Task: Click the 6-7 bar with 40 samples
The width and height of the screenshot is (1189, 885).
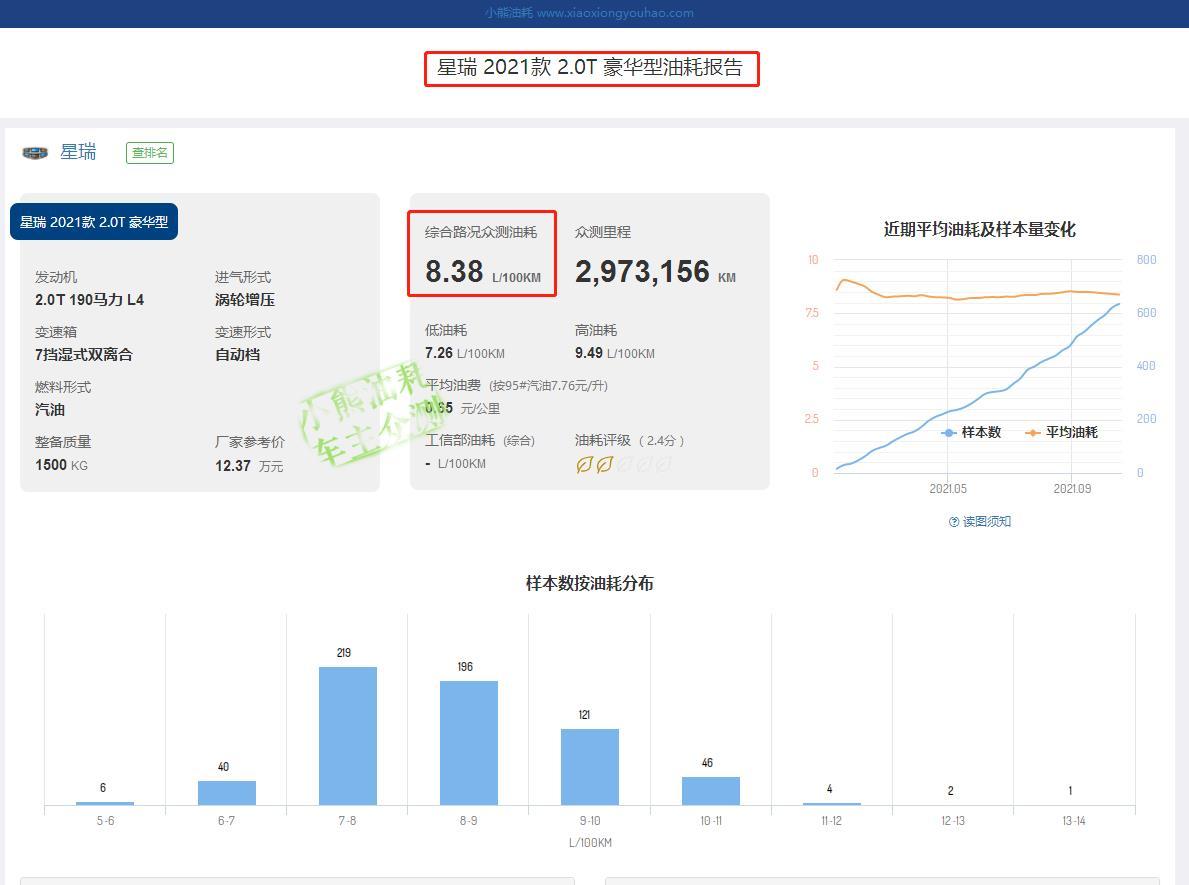Action: (227, 792)
